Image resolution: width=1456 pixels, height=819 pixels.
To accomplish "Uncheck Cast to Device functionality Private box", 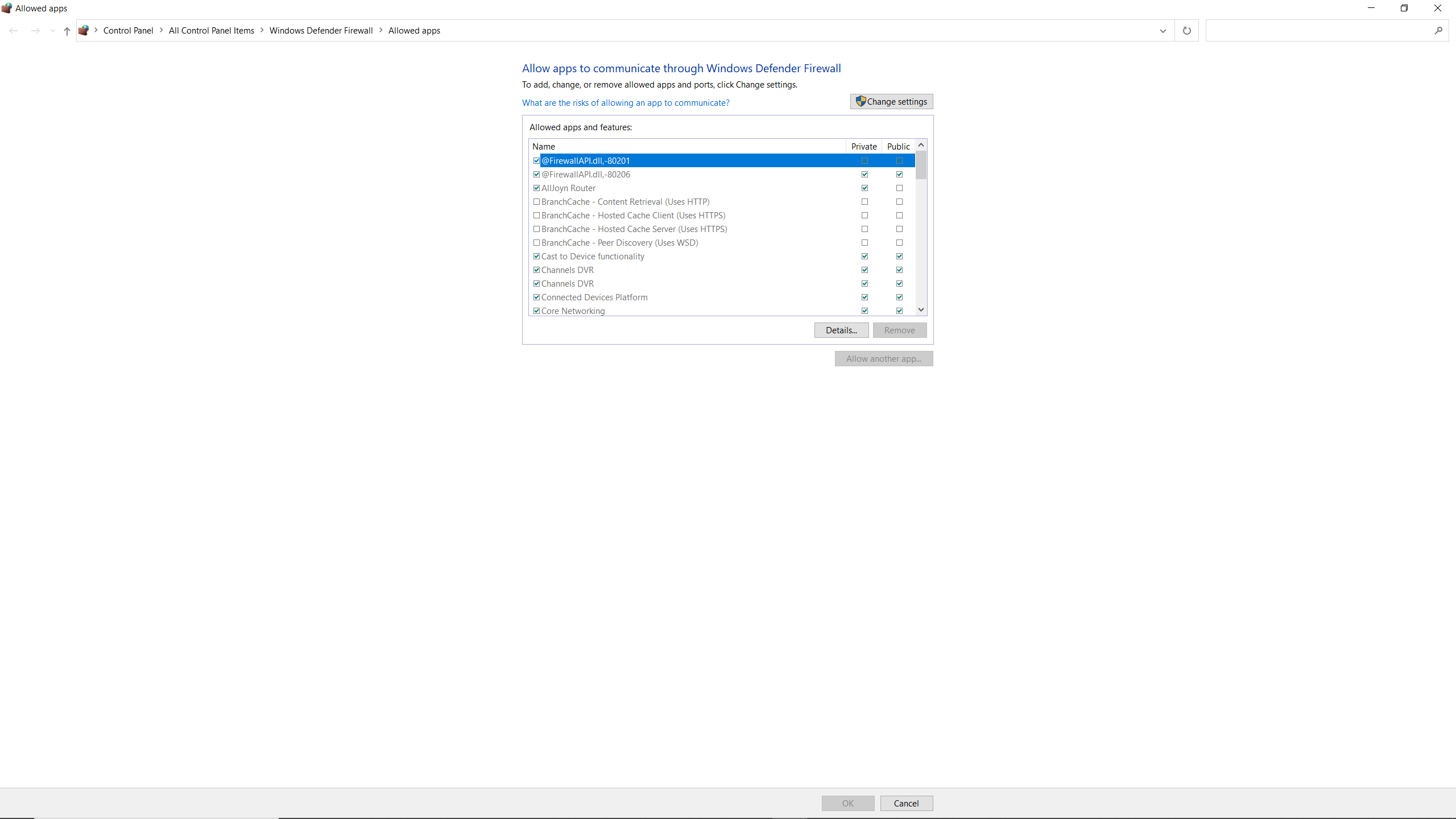I will tap(864, 257).
